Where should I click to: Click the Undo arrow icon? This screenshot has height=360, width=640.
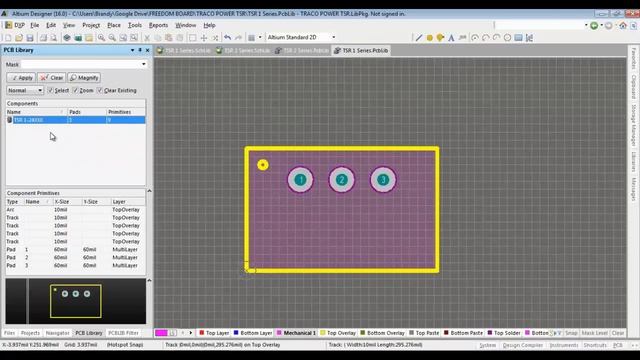coord(227,38)
